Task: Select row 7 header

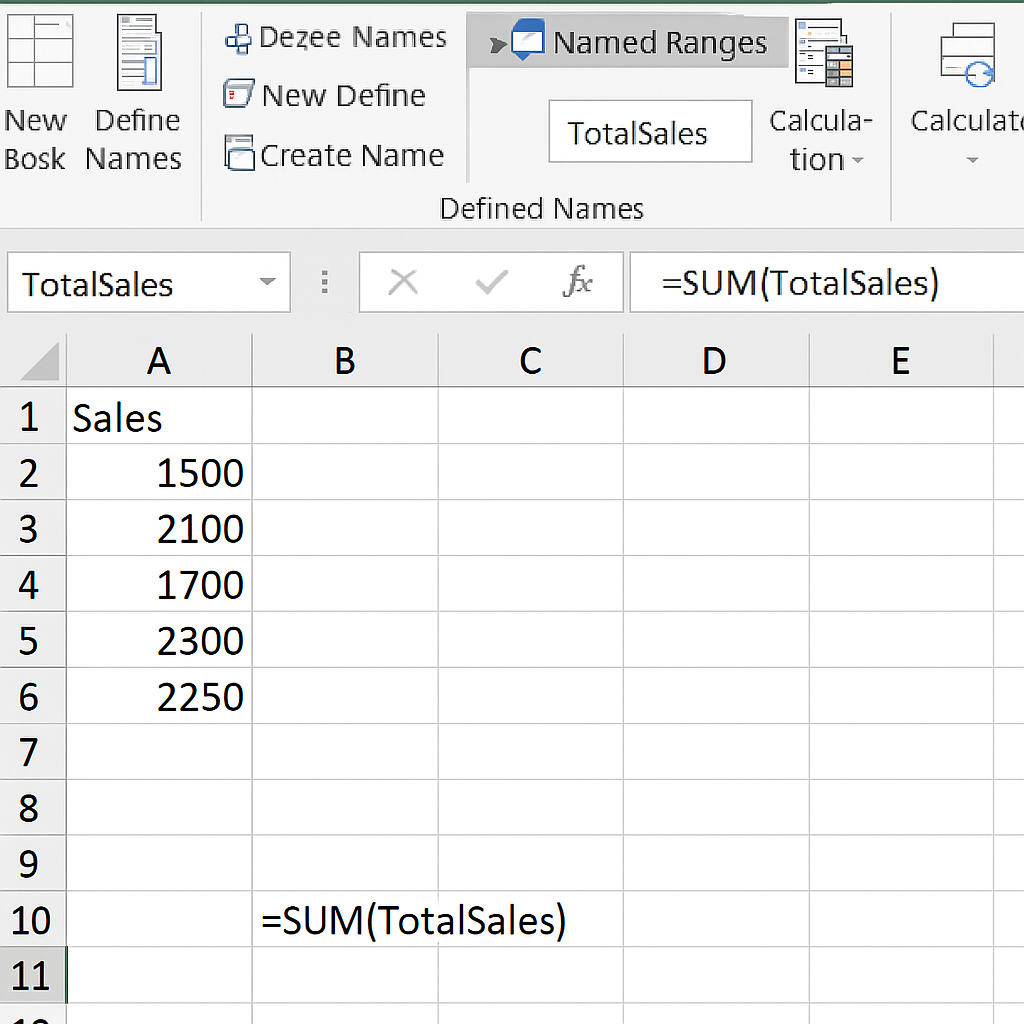Action: click(33, 752)
